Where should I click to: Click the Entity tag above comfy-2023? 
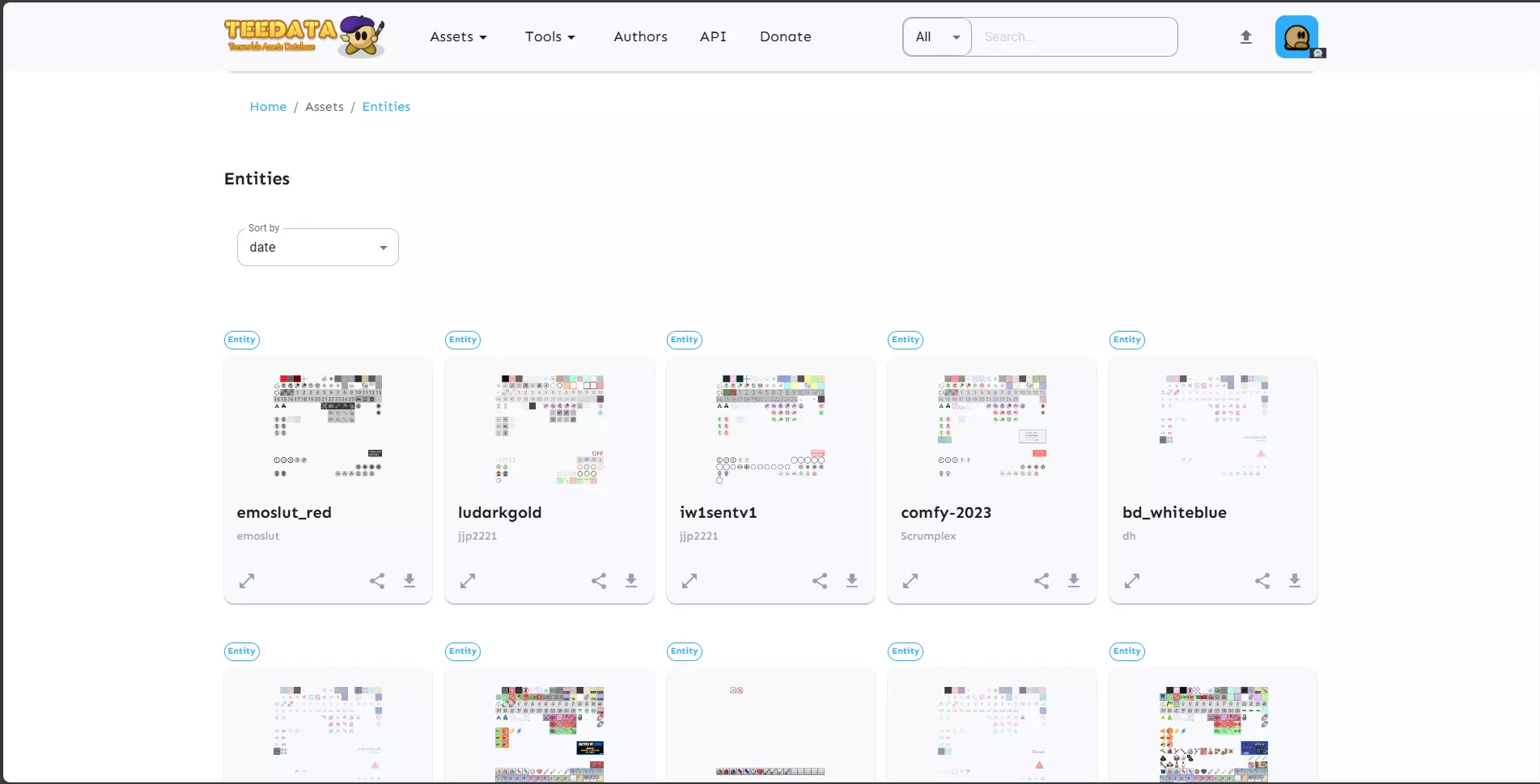click(906, 340)
